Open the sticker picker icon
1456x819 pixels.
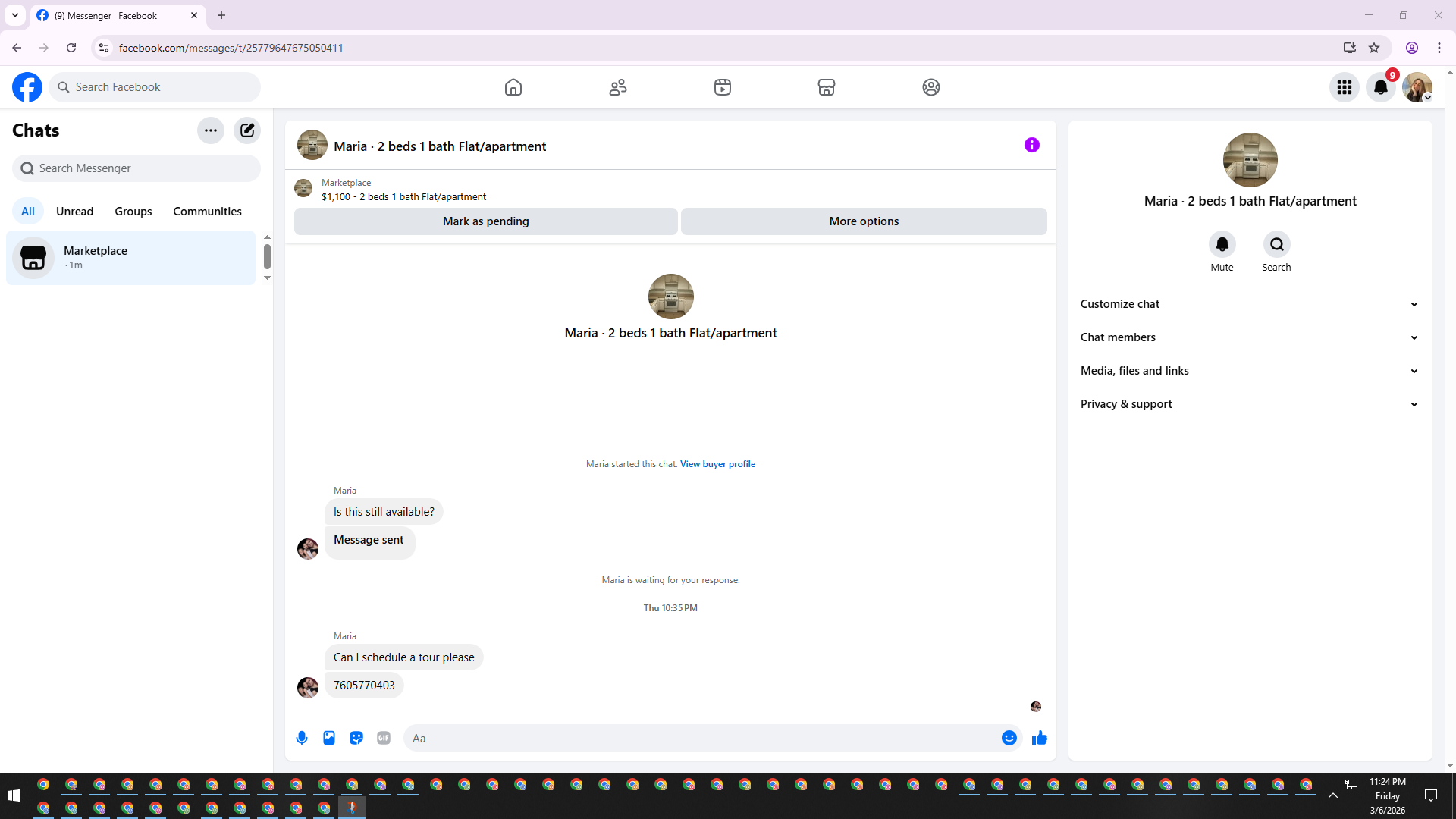click(356, 738)
